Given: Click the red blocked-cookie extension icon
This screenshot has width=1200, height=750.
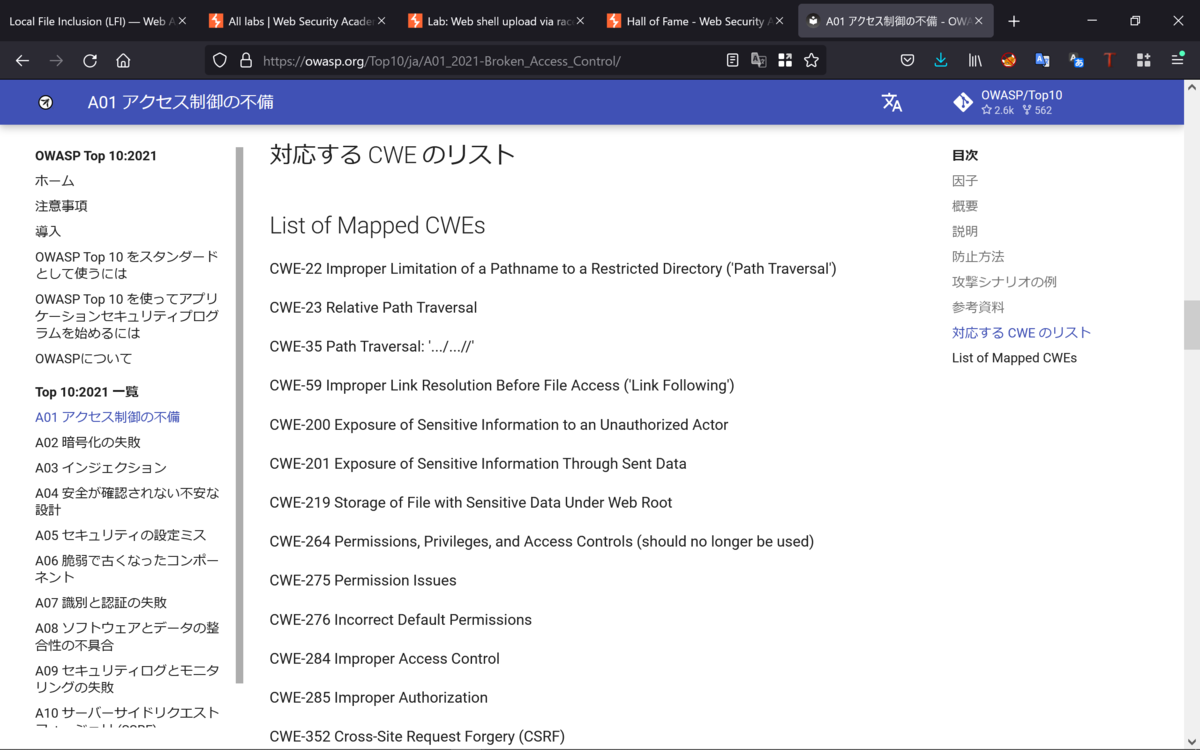Looking at the screenshot, I should pyautogui.click(x=1008, y=60).
